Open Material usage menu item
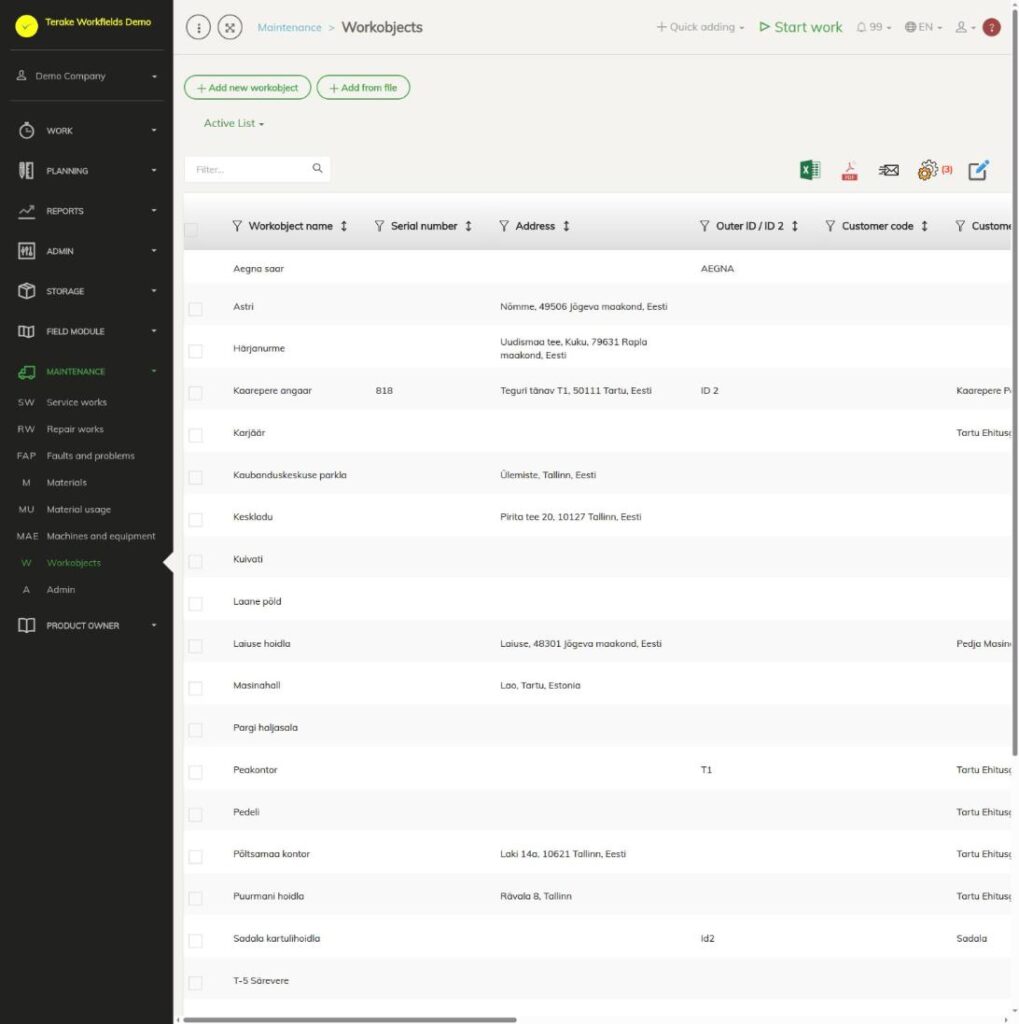 click(78, 509)
